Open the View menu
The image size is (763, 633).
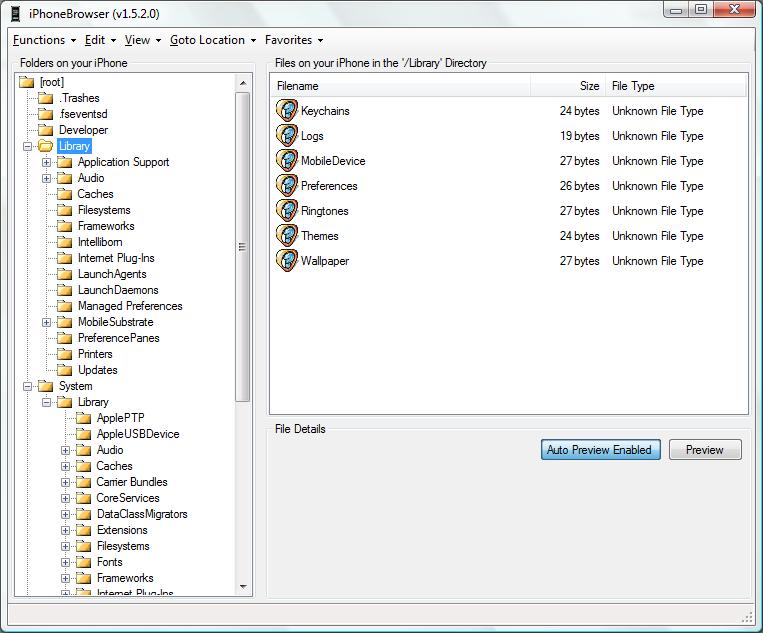pyautogui.click(x=143, y=40)
